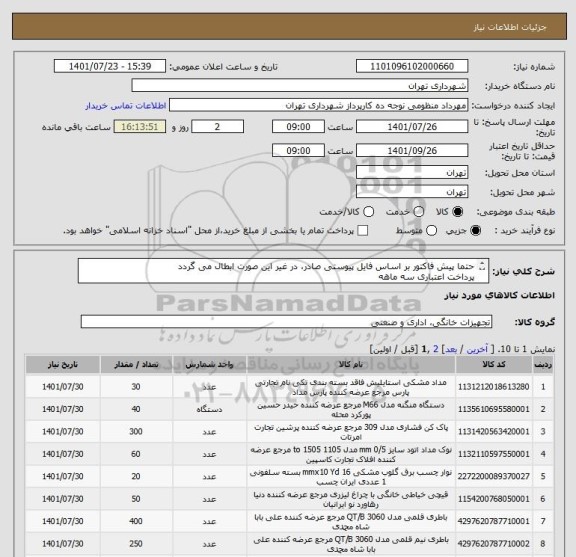
Task: Click the remaining days field showing 2
Action: [217, 127]
